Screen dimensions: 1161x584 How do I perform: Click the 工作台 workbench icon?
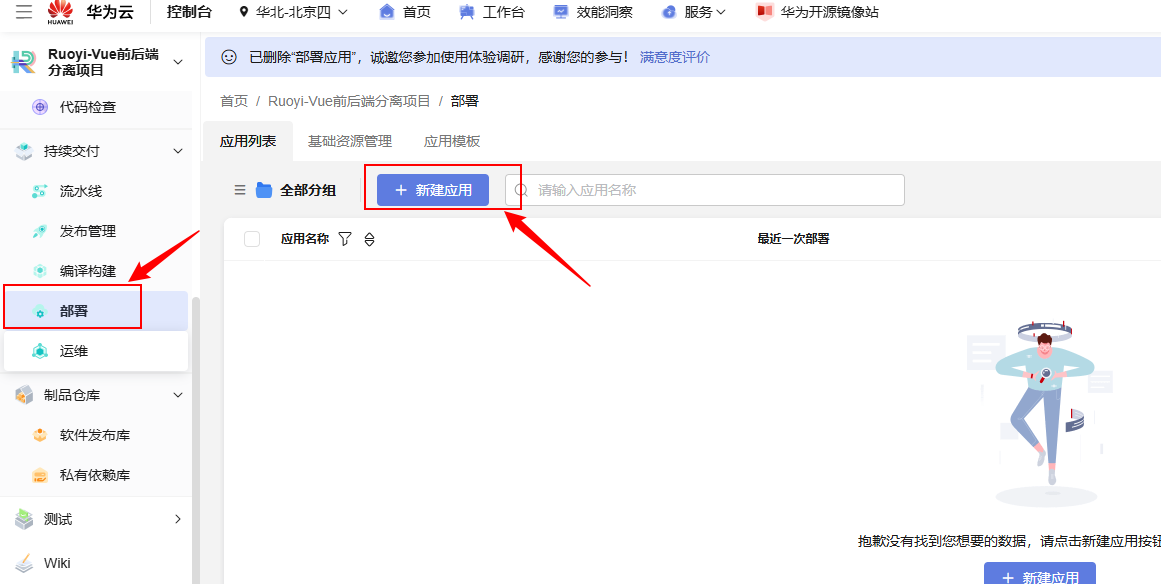pyautogui.click(x=466, y=12)
